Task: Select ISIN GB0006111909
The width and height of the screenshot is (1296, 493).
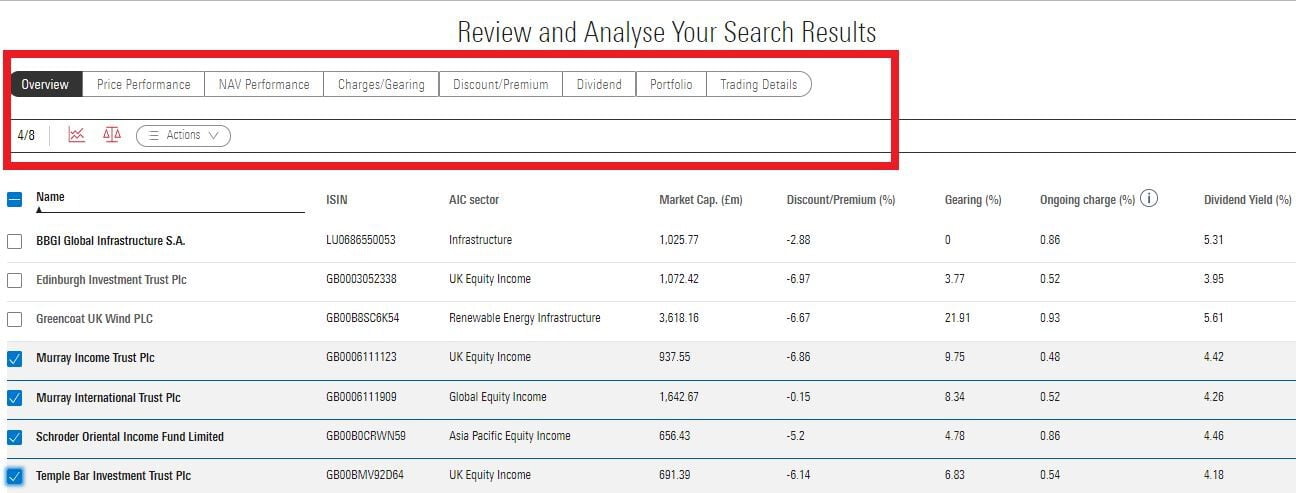Action: (361, 397)
